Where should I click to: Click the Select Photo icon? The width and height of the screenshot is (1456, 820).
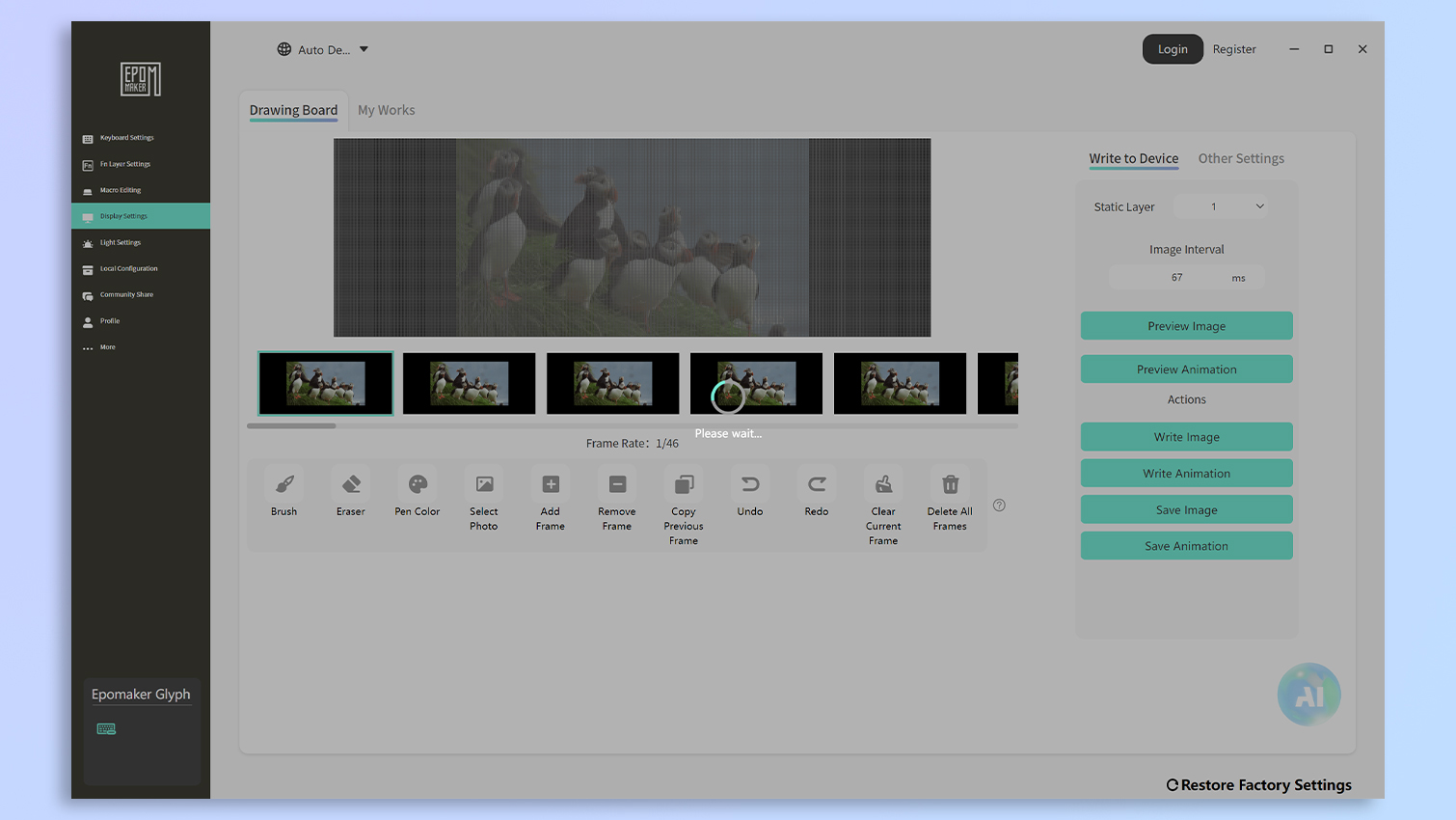(x=484, y=484)
